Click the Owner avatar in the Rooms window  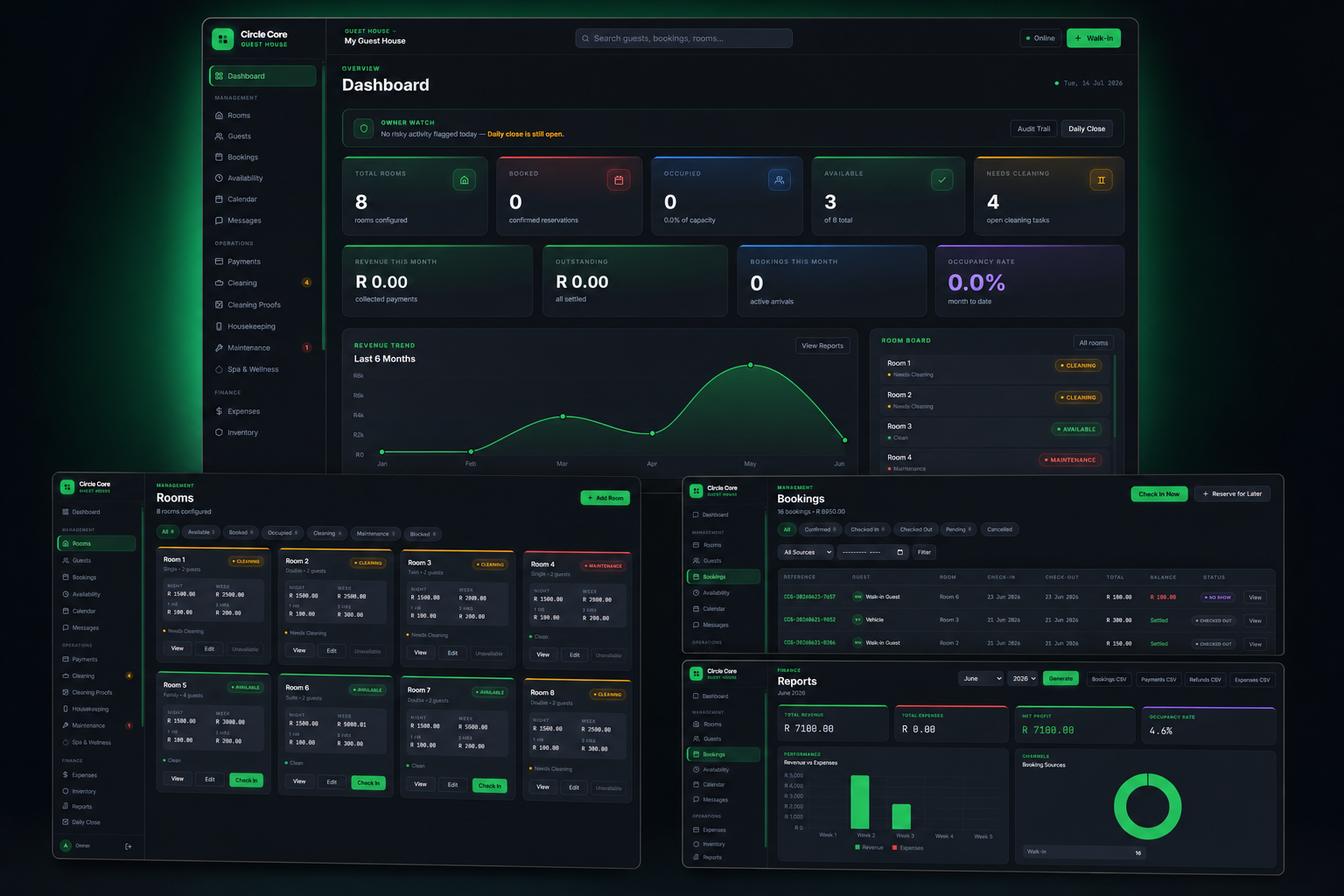(x=66, y=845)
